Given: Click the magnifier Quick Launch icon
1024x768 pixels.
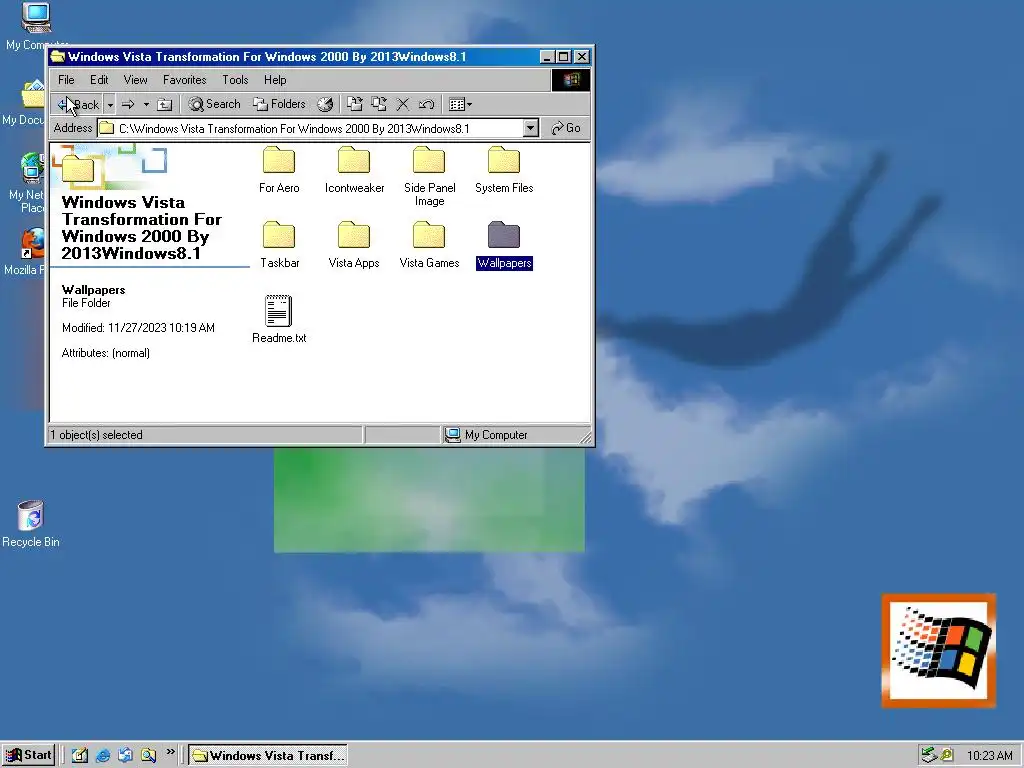Looking at the screenshot, I should [148, 755].
